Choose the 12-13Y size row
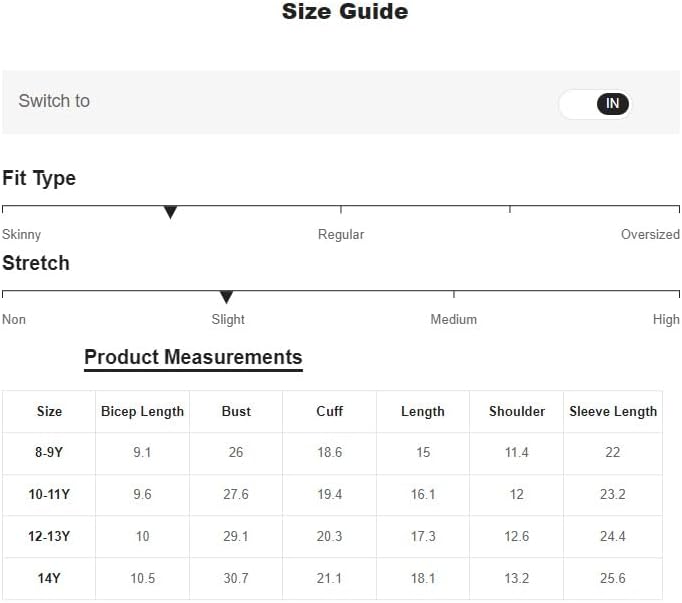This screenshot has height=603, width=682. click(49, 536)
